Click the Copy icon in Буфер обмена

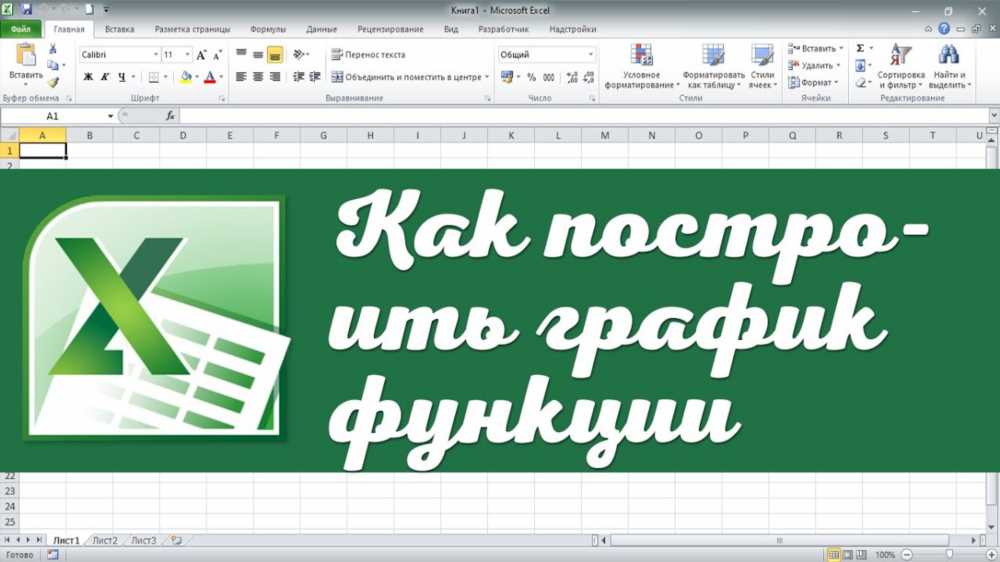pos(53,65)
